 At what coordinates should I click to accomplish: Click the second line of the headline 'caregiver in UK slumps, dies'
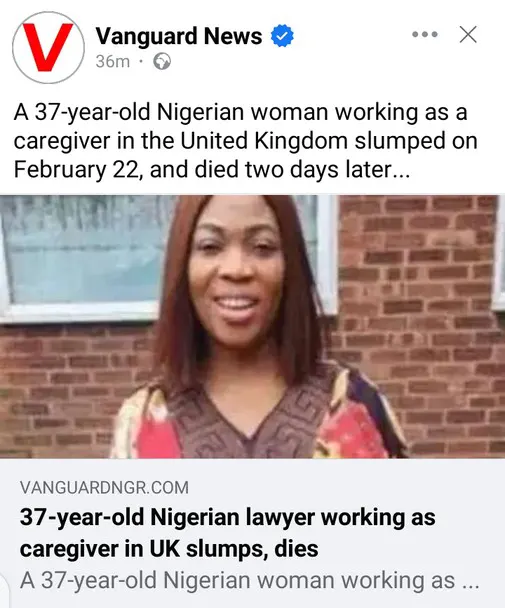[169, 549]
